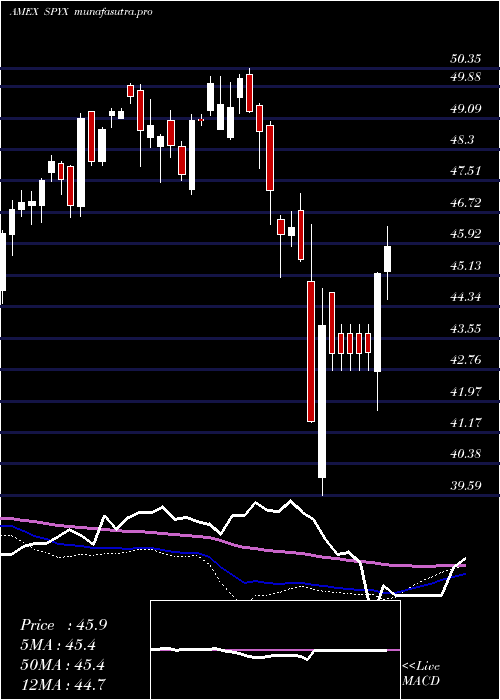
Task: Select the 45.13 price axis label
Action: pyautogui.click(x=464, y=266)
